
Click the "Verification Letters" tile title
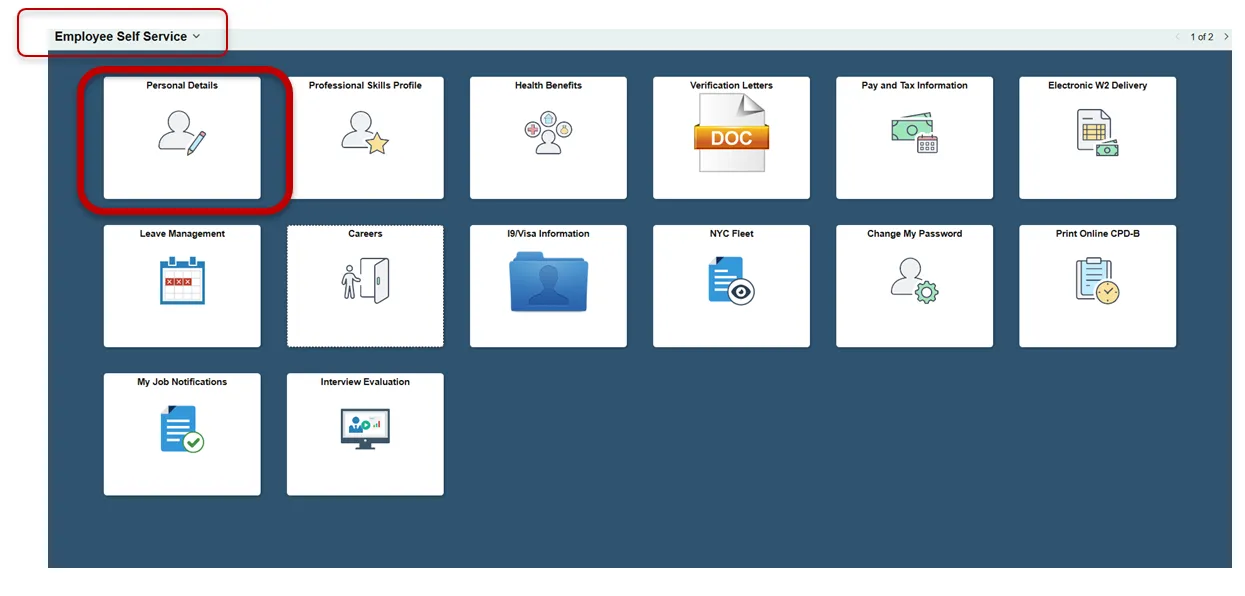point(731,86)
